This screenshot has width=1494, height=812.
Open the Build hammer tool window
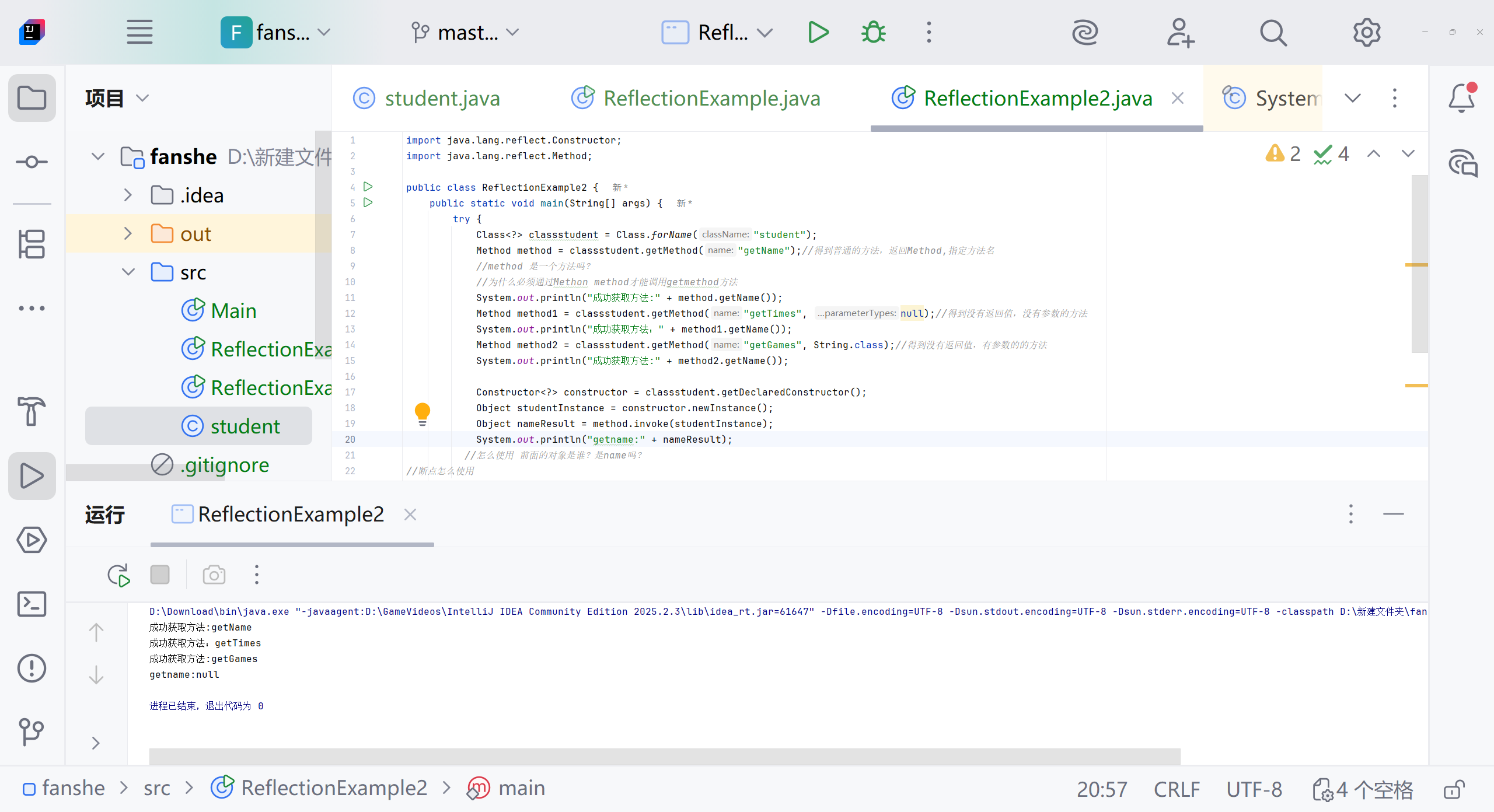32,411
